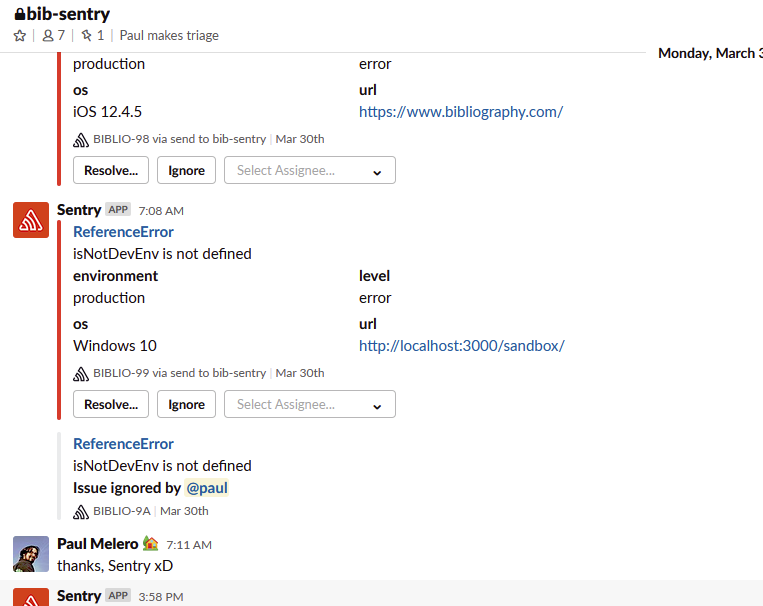View the 7 channel members
Screen dimensions: 763x606
click(54, 36)
